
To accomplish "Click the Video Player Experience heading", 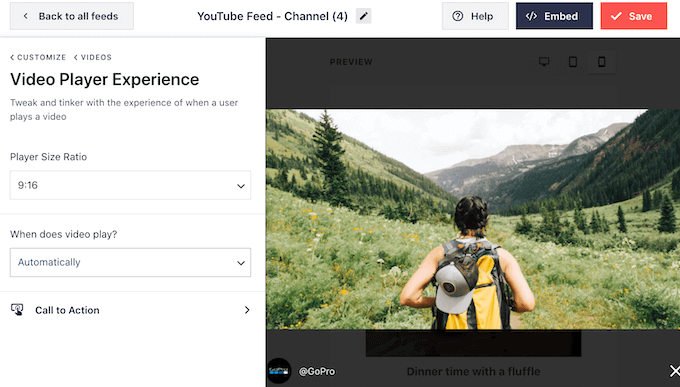I will pos(105,79).
